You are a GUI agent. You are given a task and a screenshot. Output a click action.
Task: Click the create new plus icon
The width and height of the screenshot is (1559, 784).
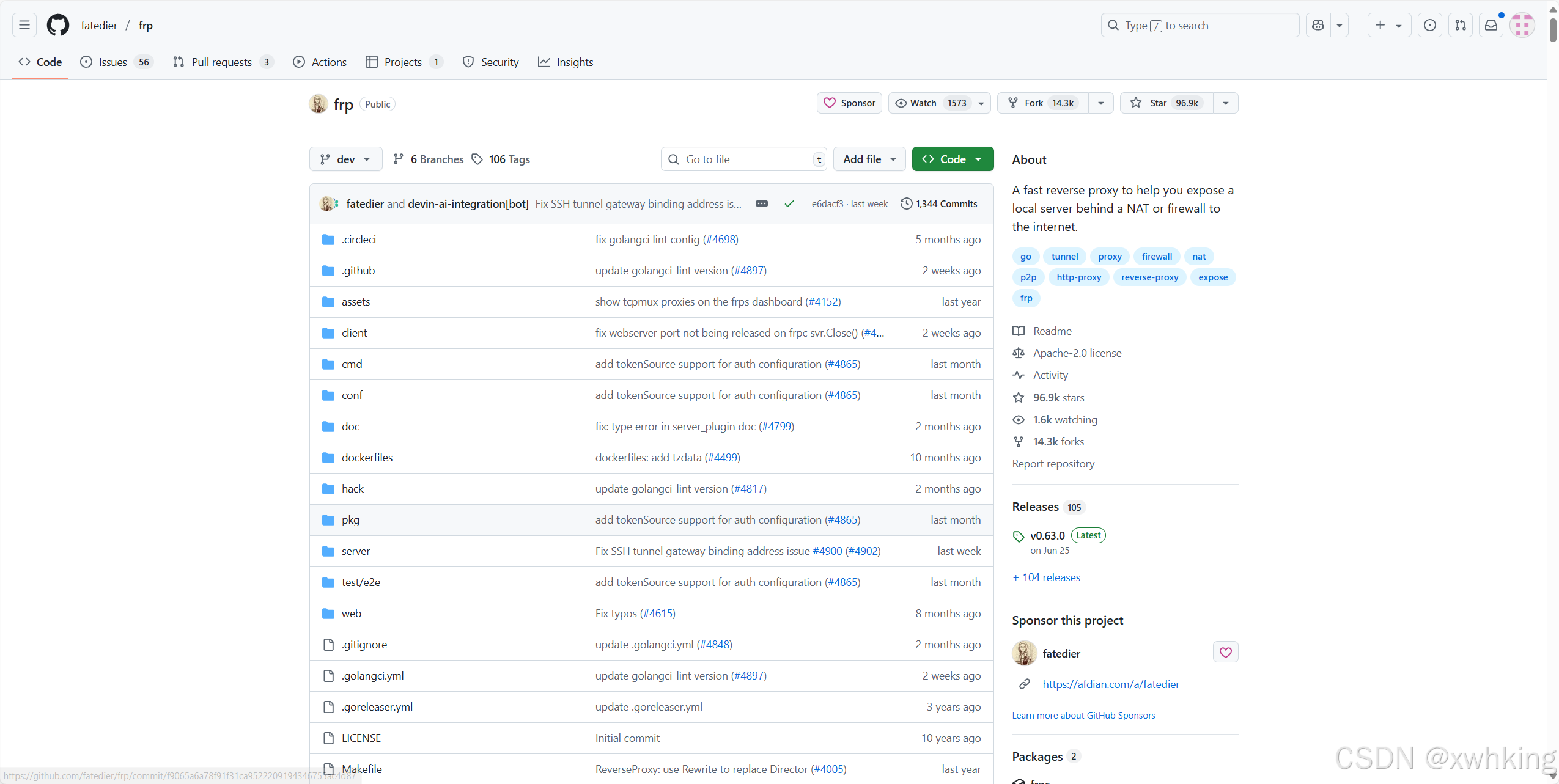pyautogui.click(x=1380, y=25)
